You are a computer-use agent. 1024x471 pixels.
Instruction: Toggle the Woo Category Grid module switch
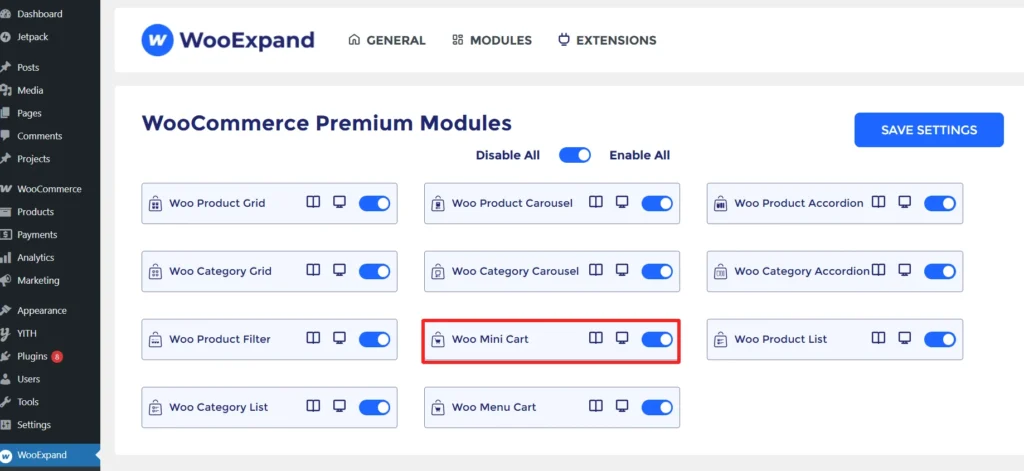[x=375, y=272]
